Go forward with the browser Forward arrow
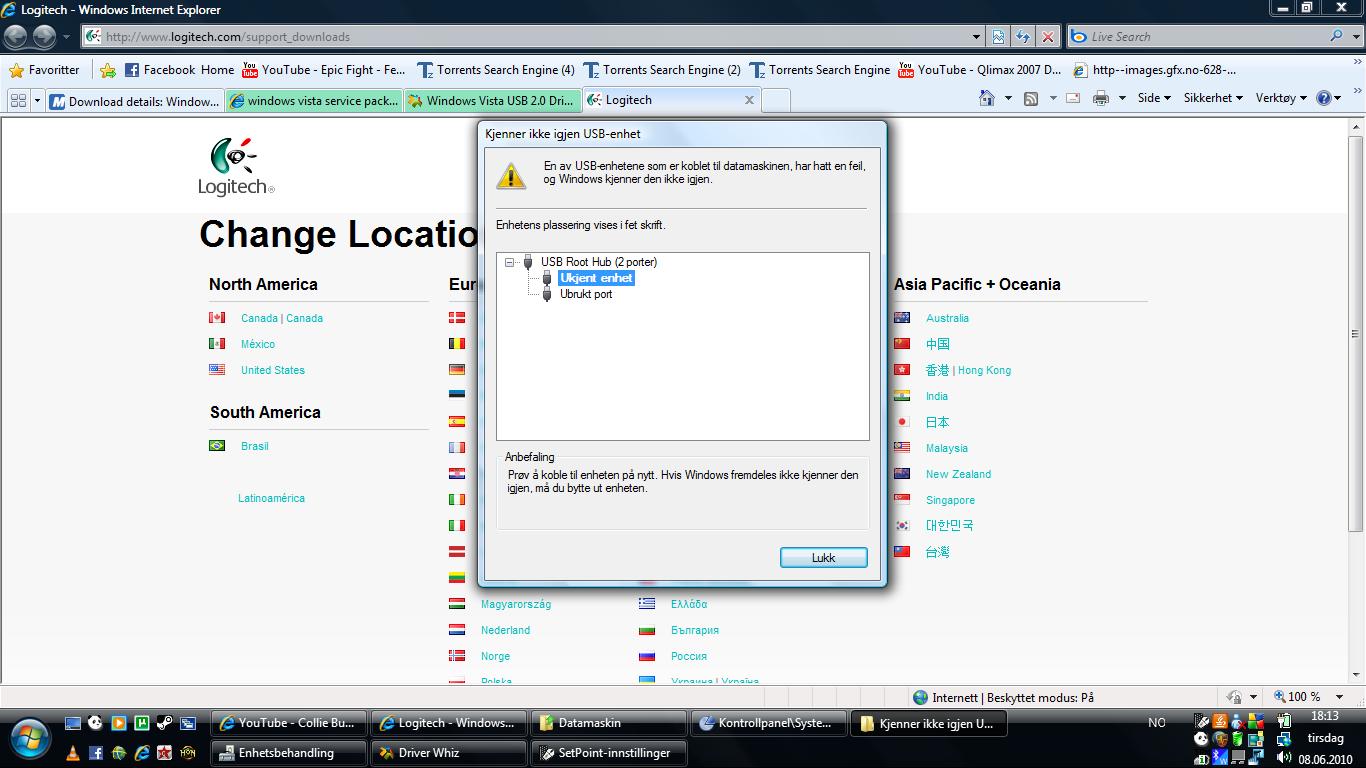1366x768 pixels. coord(44,37)
